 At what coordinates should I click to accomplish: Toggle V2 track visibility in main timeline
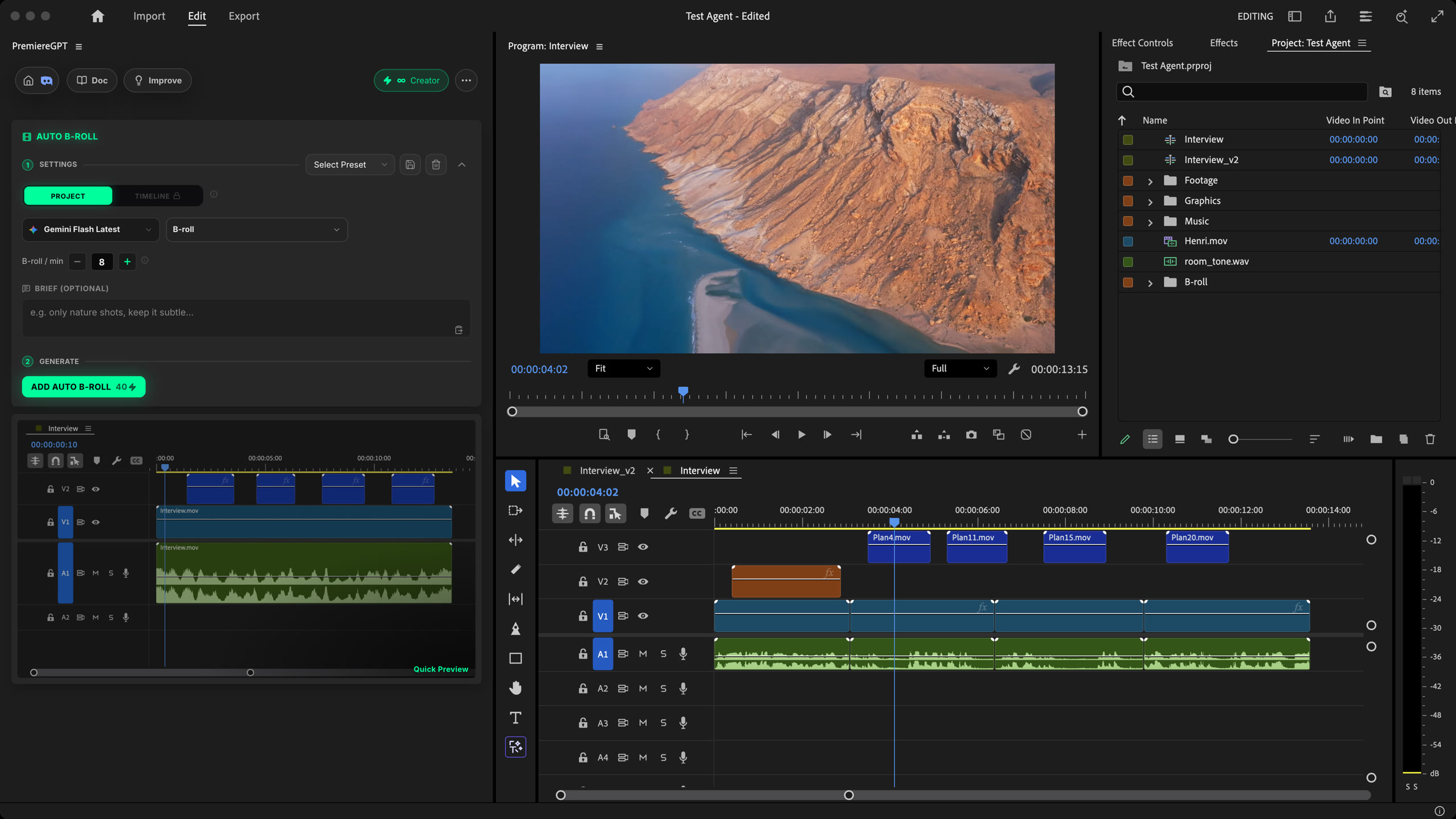point(643,581)
